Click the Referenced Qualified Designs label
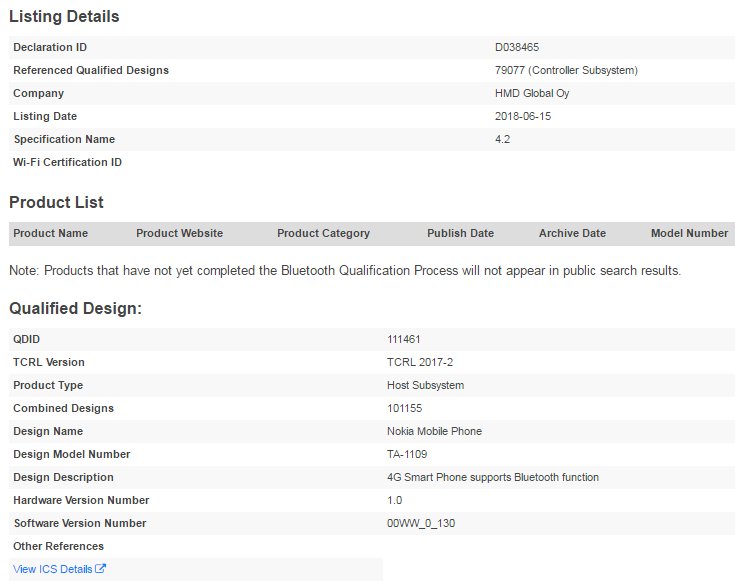This screenshot has height=581, width=735. (x=91, y=70)
